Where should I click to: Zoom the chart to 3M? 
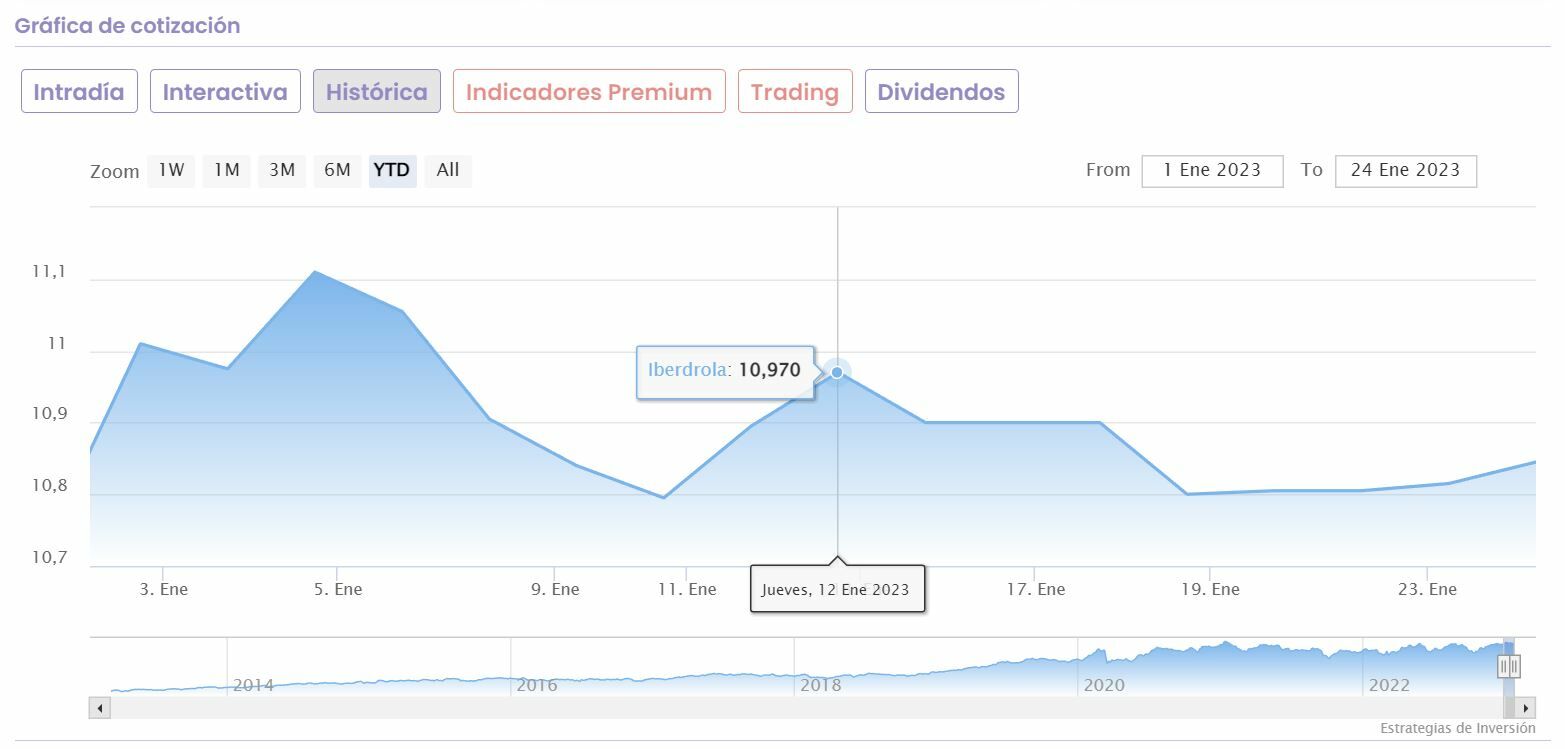click(x=282, y=170)
